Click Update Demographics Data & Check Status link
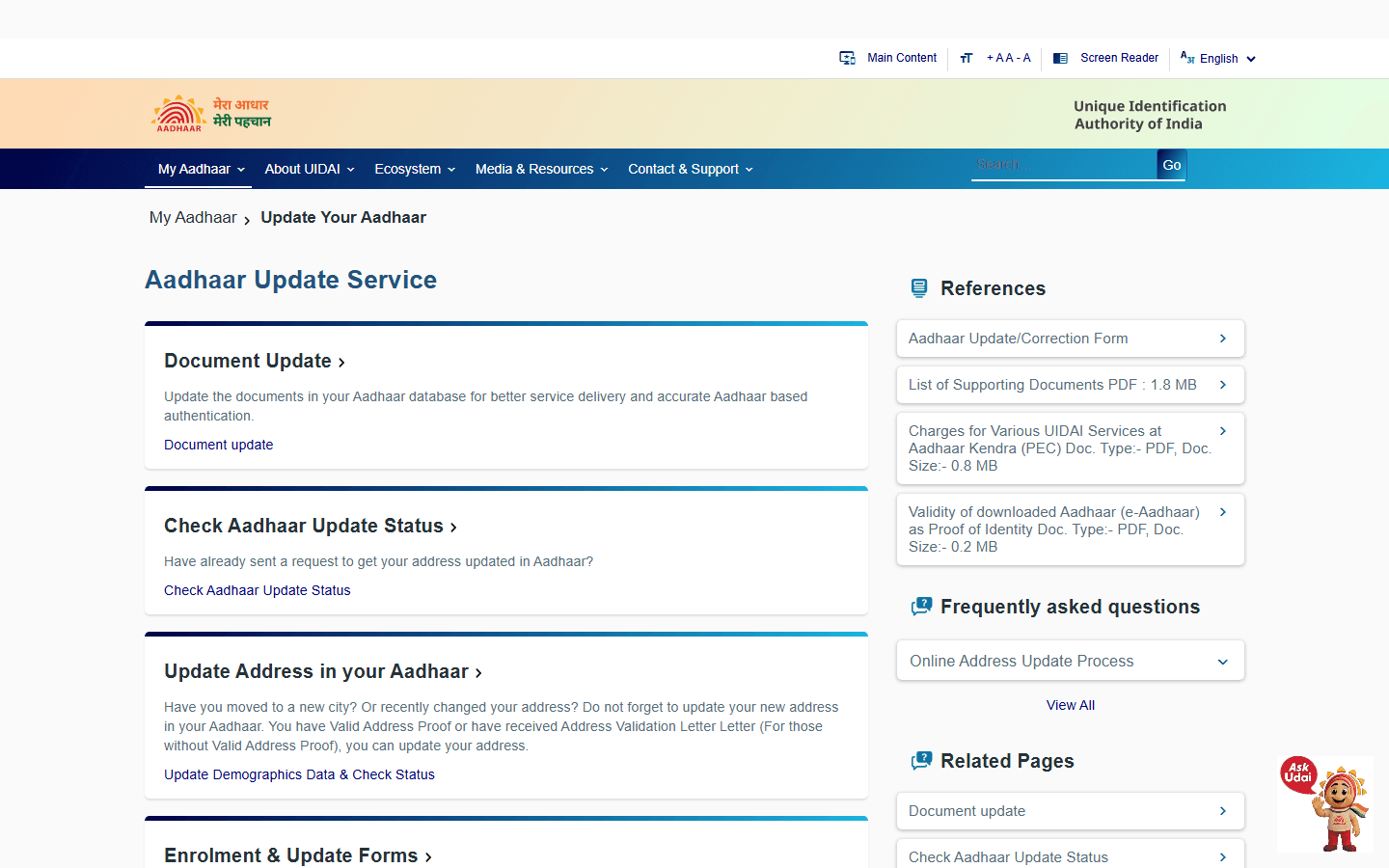 (299, 774)
